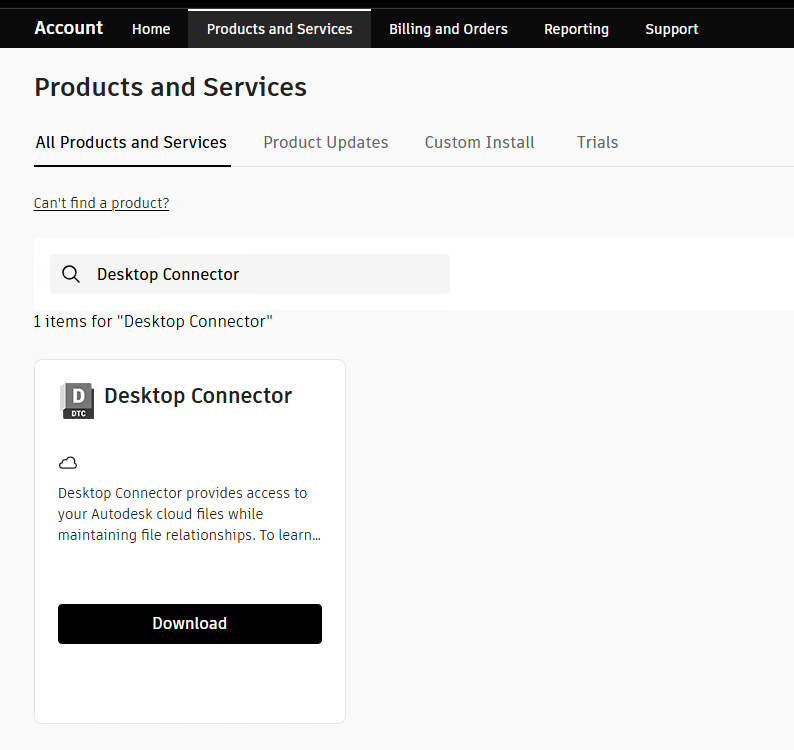The width and height of the screenshot is (794, 750).
Task: Click the Desktop Connector description text
Action: [189, 514]
